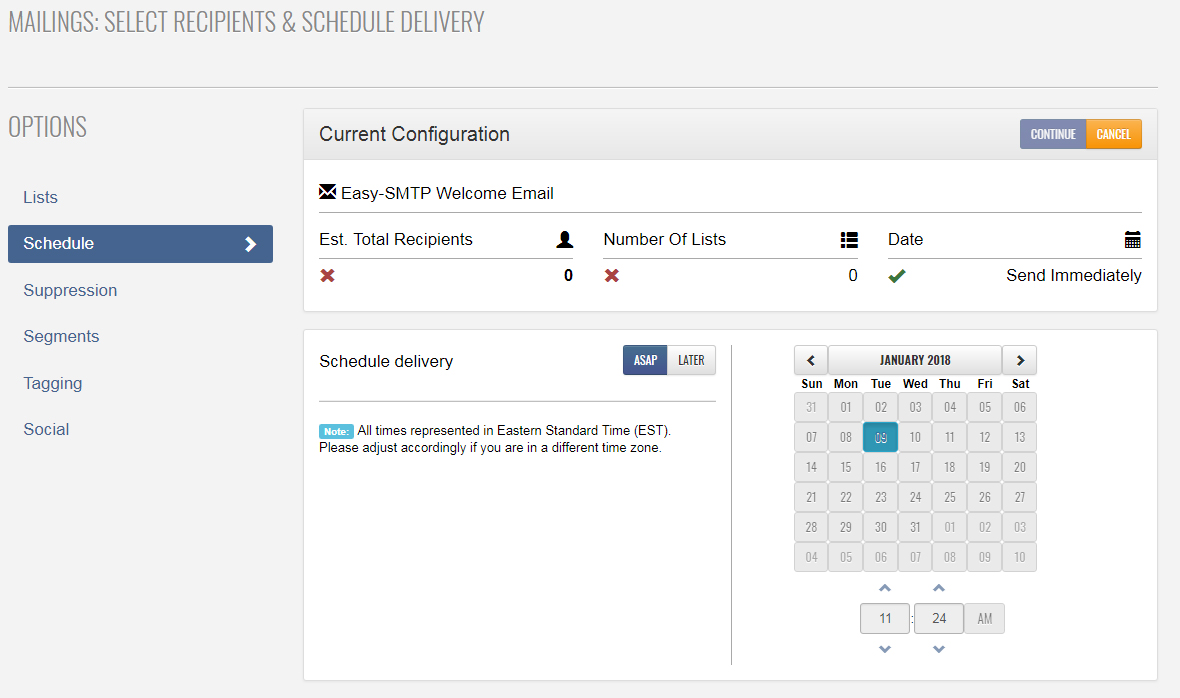Click the calendar icon beside Date
The image size is (1180, 698).
point(1132,240)
